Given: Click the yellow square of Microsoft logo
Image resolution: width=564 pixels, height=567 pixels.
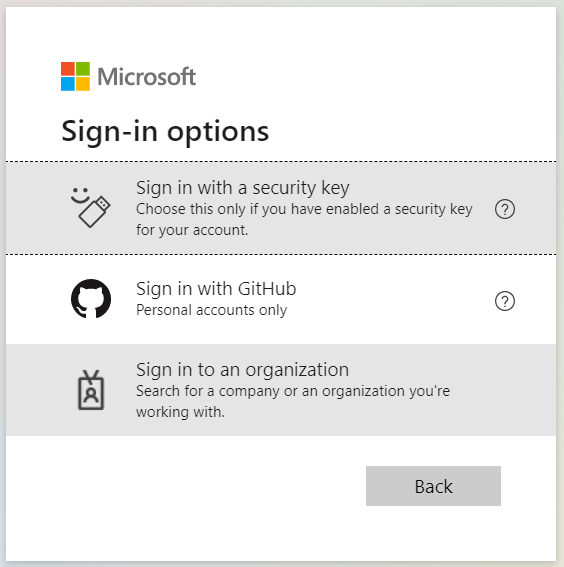Looking at the screenshot, I should [83, 84].
